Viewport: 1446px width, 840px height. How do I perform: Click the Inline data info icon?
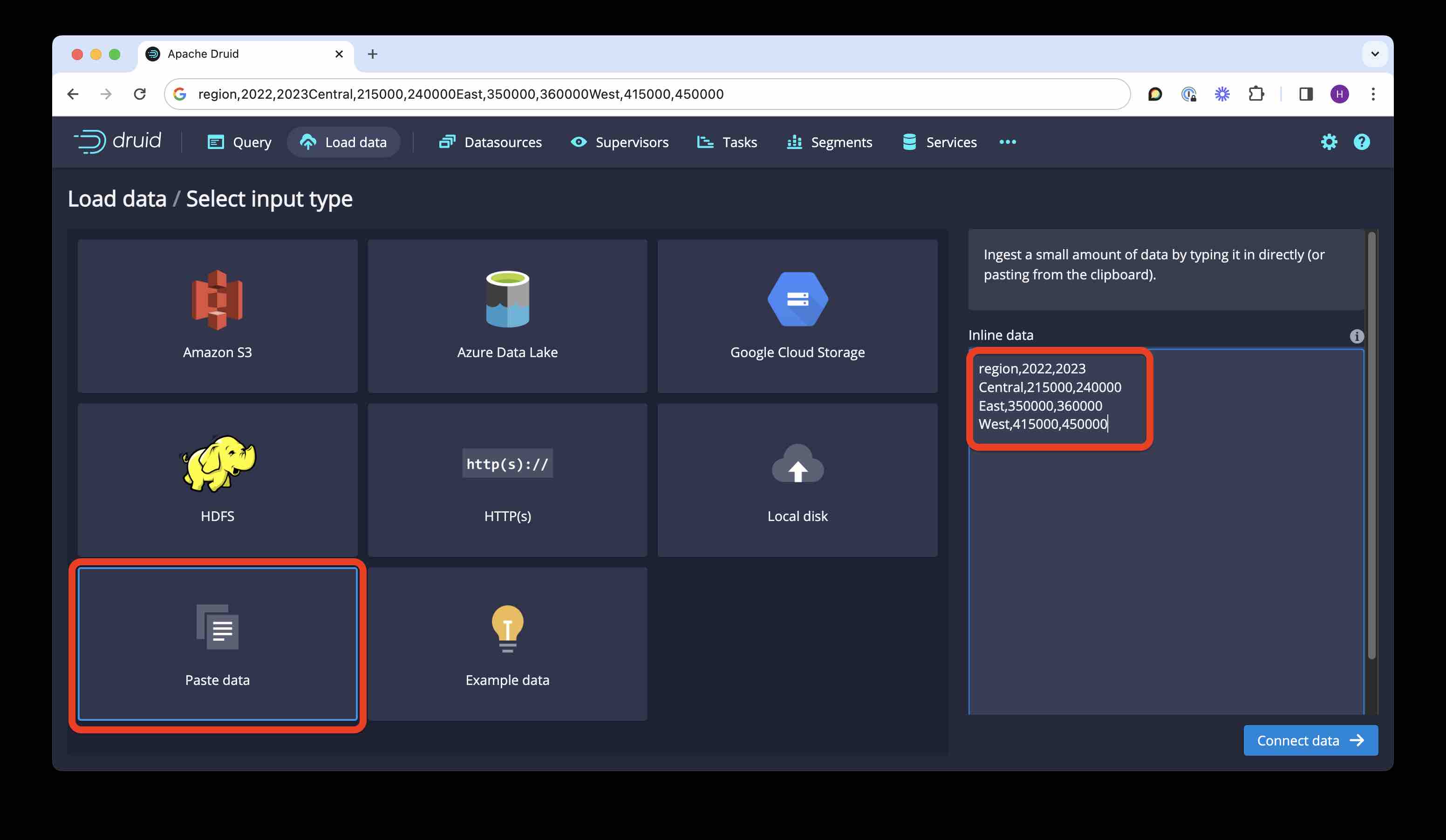pyautogui.click(x=1357, y=336)
